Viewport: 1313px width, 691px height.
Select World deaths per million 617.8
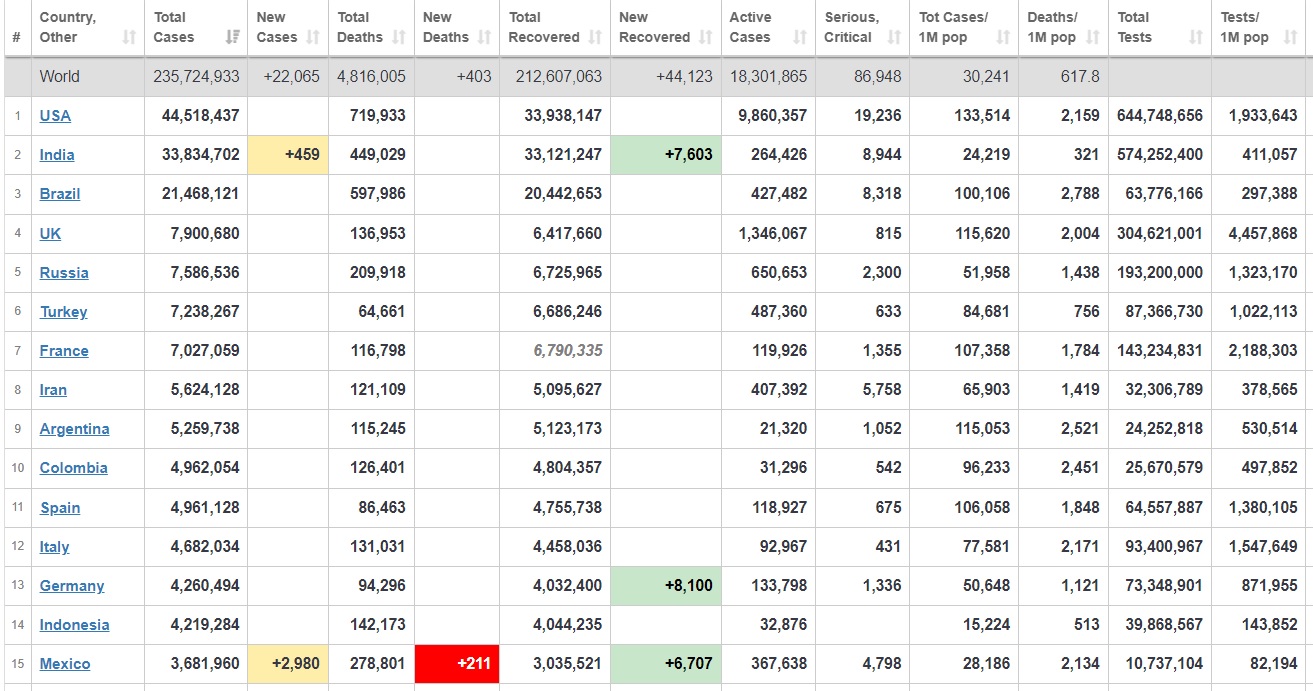1080,76
